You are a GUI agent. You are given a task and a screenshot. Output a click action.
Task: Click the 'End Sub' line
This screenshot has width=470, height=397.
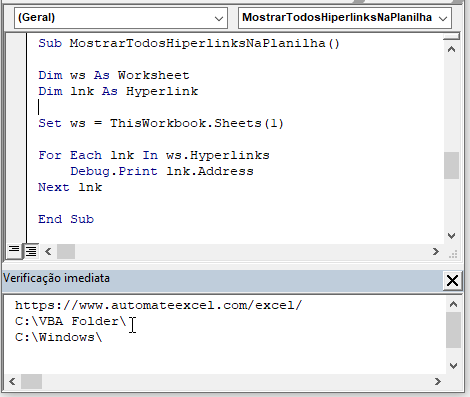66,219
